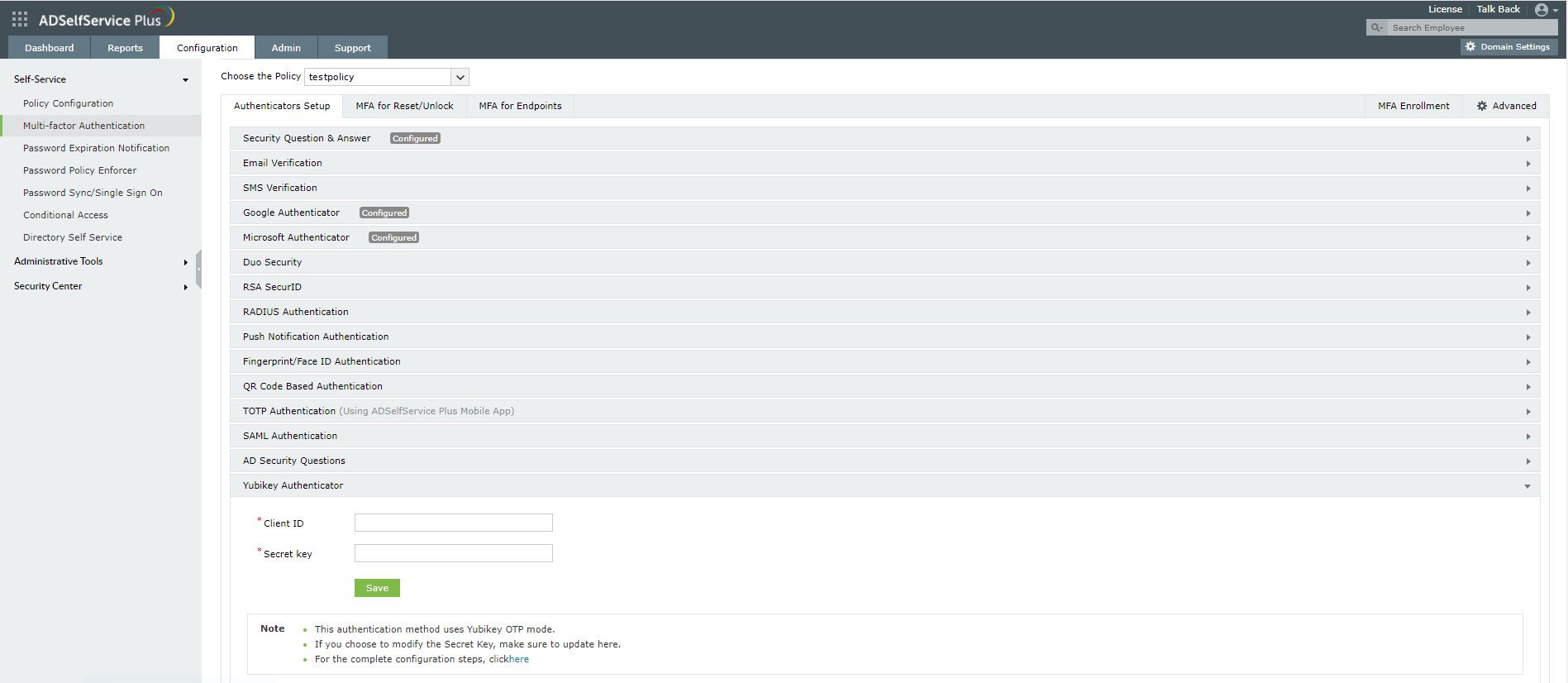The image size is (1568, 683).
Task: Click the Google Authenticator Configured badge
Action: tap(384, 213)
